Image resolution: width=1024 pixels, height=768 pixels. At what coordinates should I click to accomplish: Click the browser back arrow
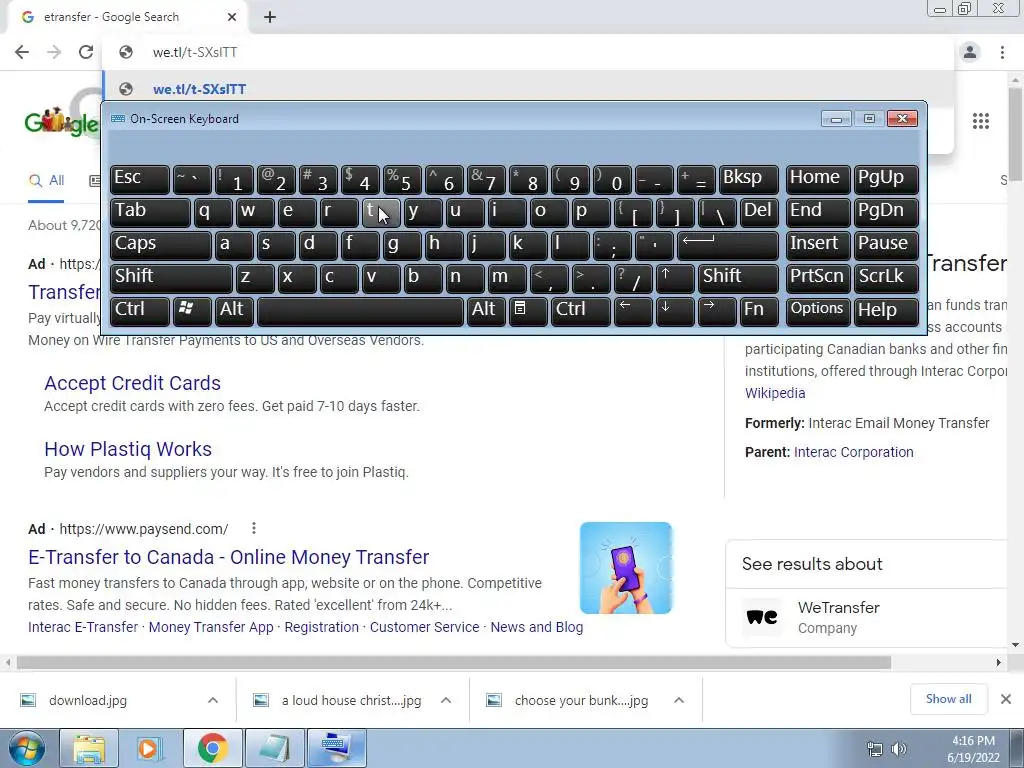[22, 52]
